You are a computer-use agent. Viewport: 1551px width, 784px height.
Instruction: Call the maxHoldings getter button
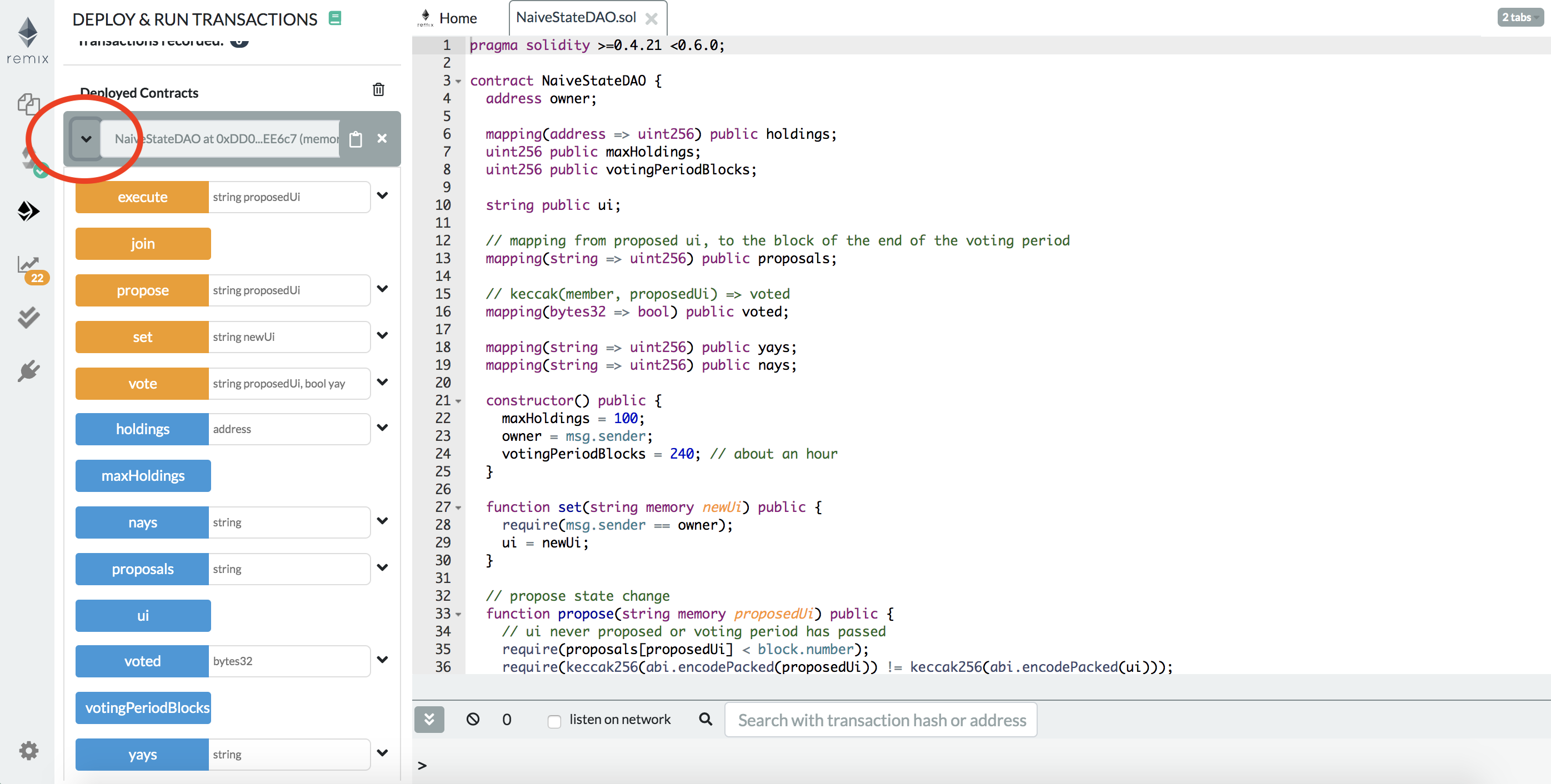point(143,475)
